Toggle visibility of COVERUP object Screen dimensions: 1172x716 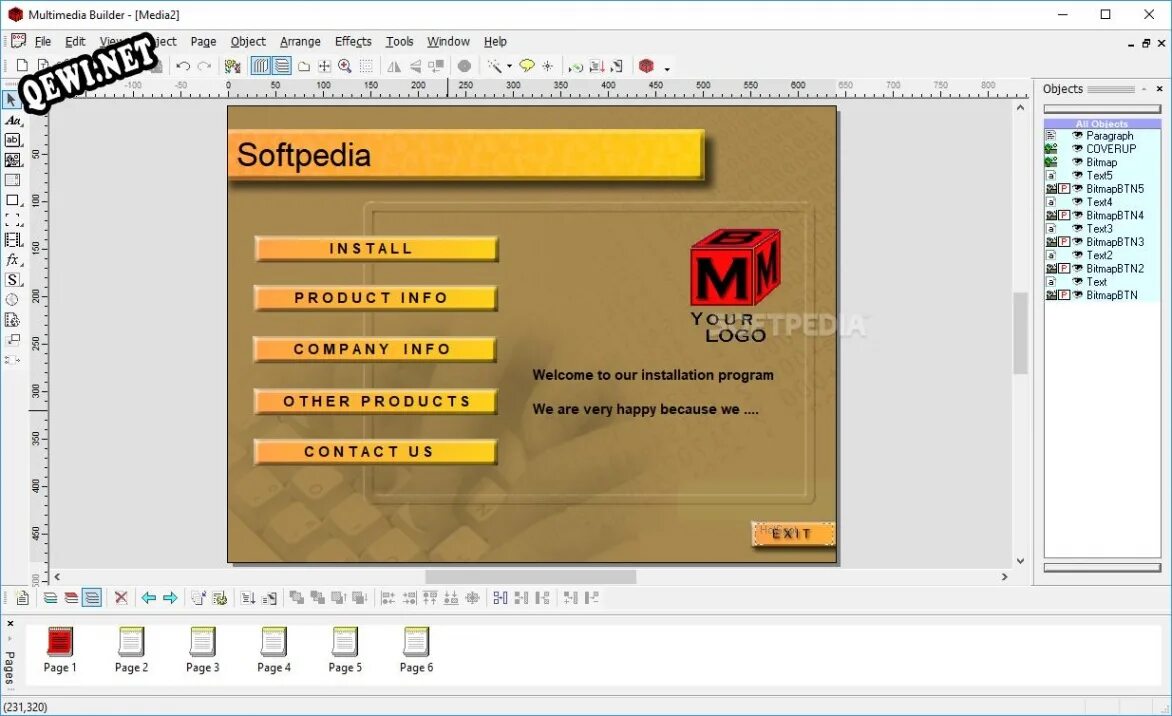click(1077, 149)
